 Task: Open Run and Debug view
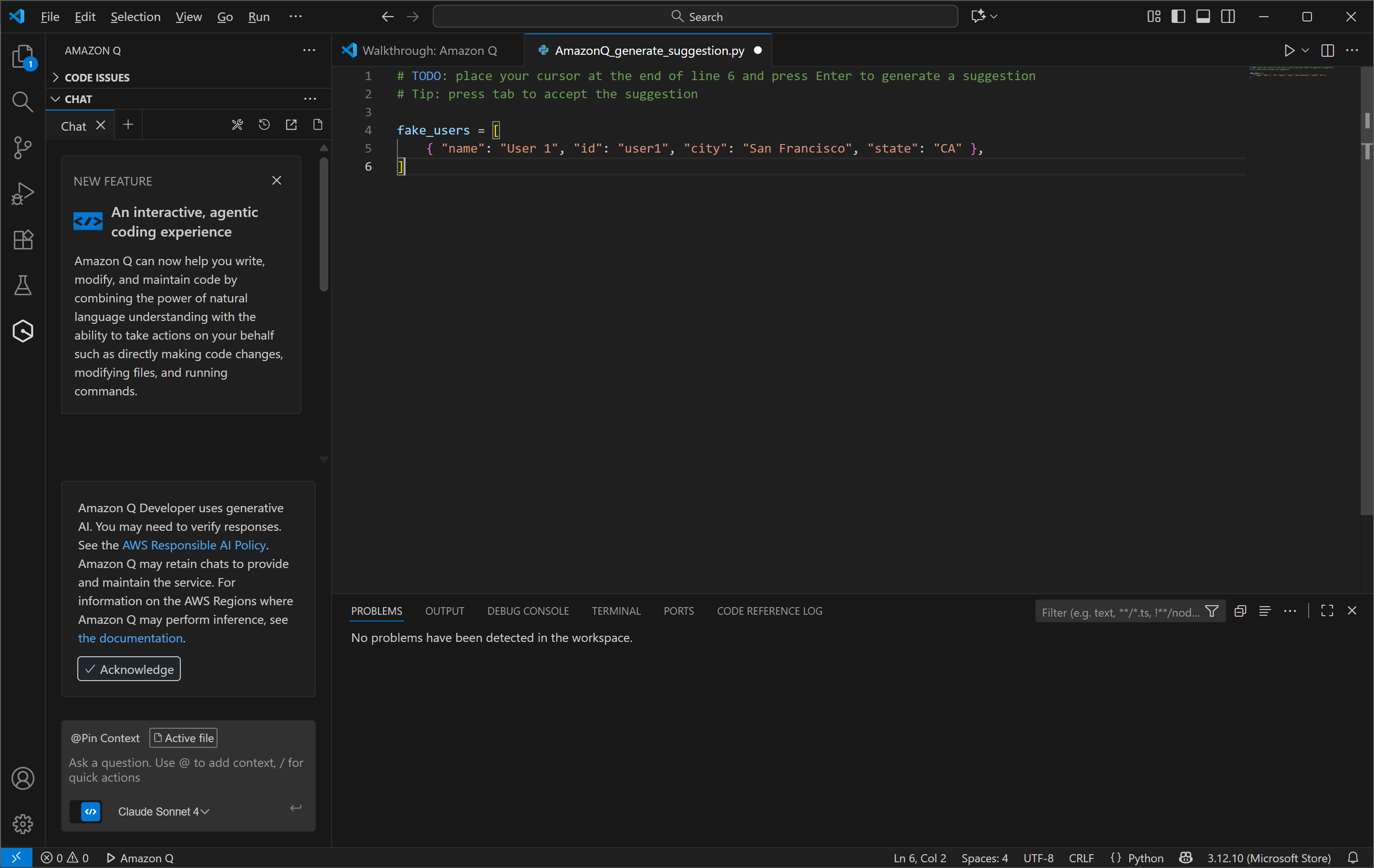(x=23, y=194)
